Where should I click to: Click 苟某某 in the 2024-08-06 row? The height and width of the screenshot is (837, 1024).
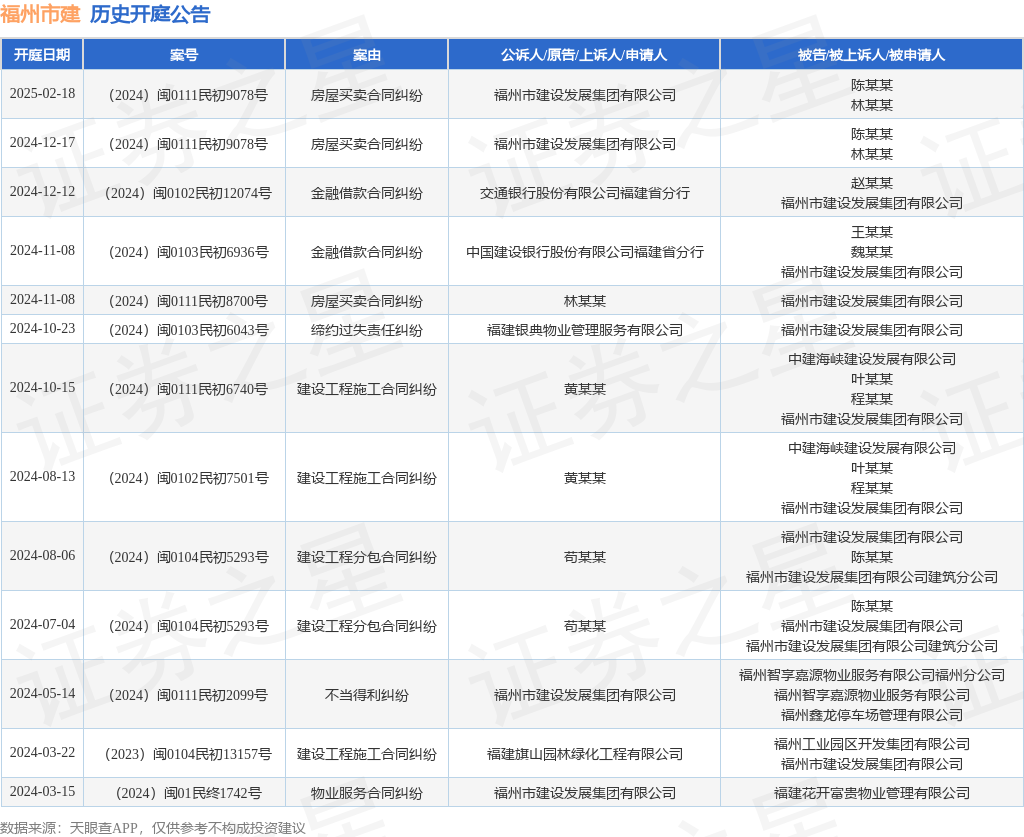pyautogui.click(x=584, y=557)
